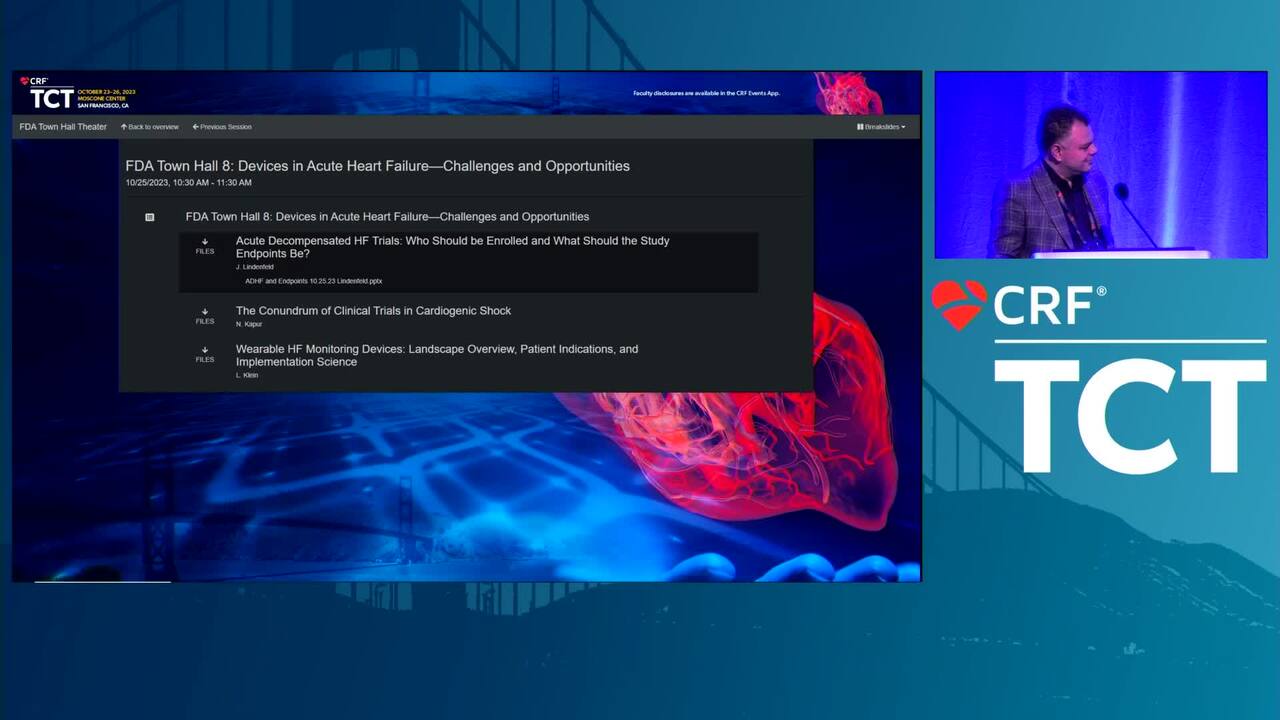Click FDA Town Hall Theater navbar title
1280x720 pixels.
[63, 127]
